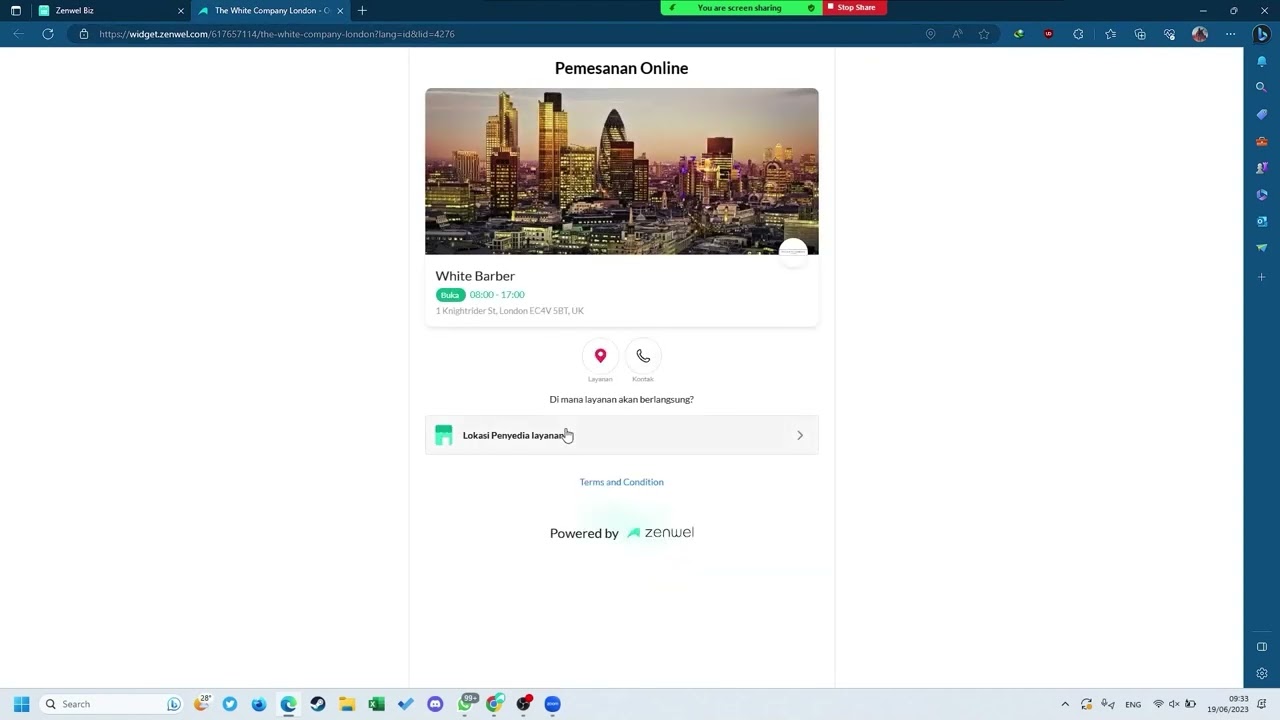
Task: Close The White Company London tab
Action: (340, 10)
